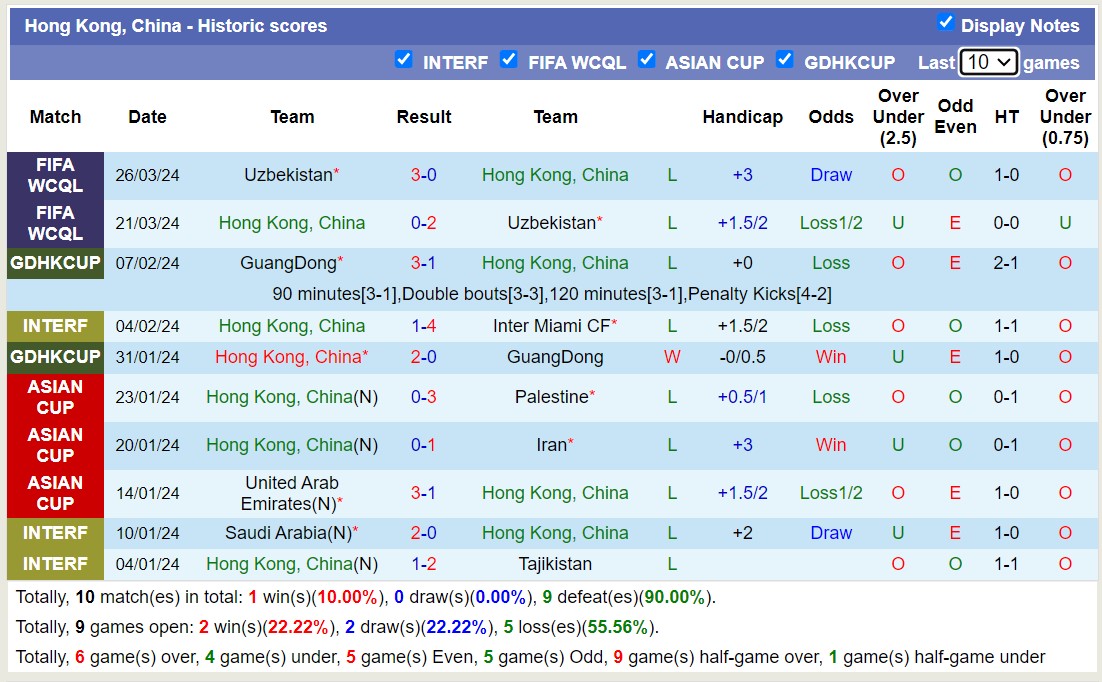Viewport: 1102px width, 682px height.
Task: Click the Over Under (0.75) column header
Action: pos(1065,117)
